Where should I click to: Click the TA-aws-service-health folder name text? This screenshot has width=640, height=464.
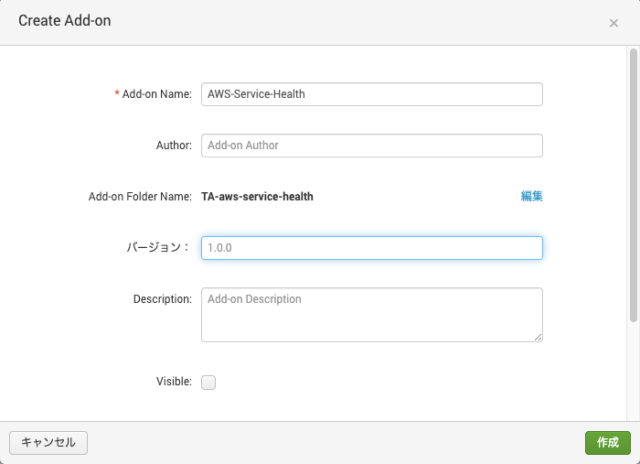pyautogui.click(x=257, y=197)
